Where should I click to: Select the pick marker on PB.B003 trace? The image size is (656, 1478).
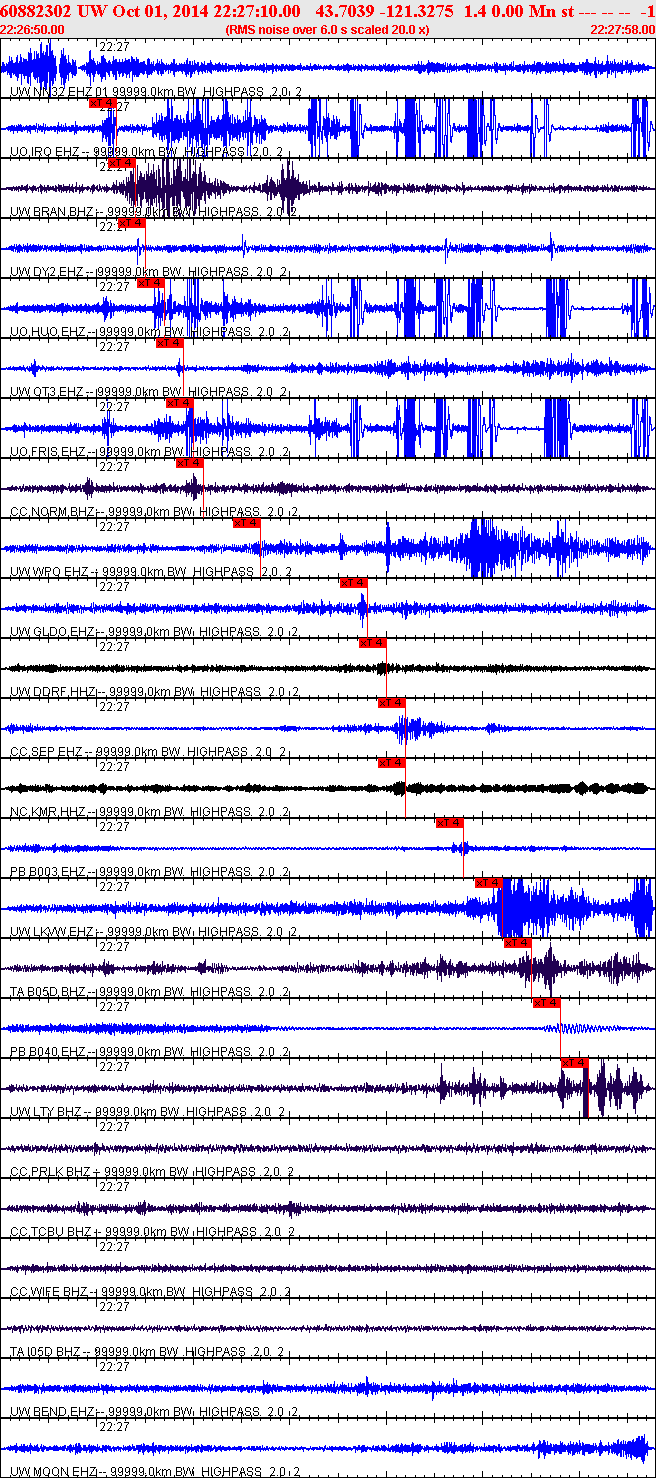coord(449,823)
